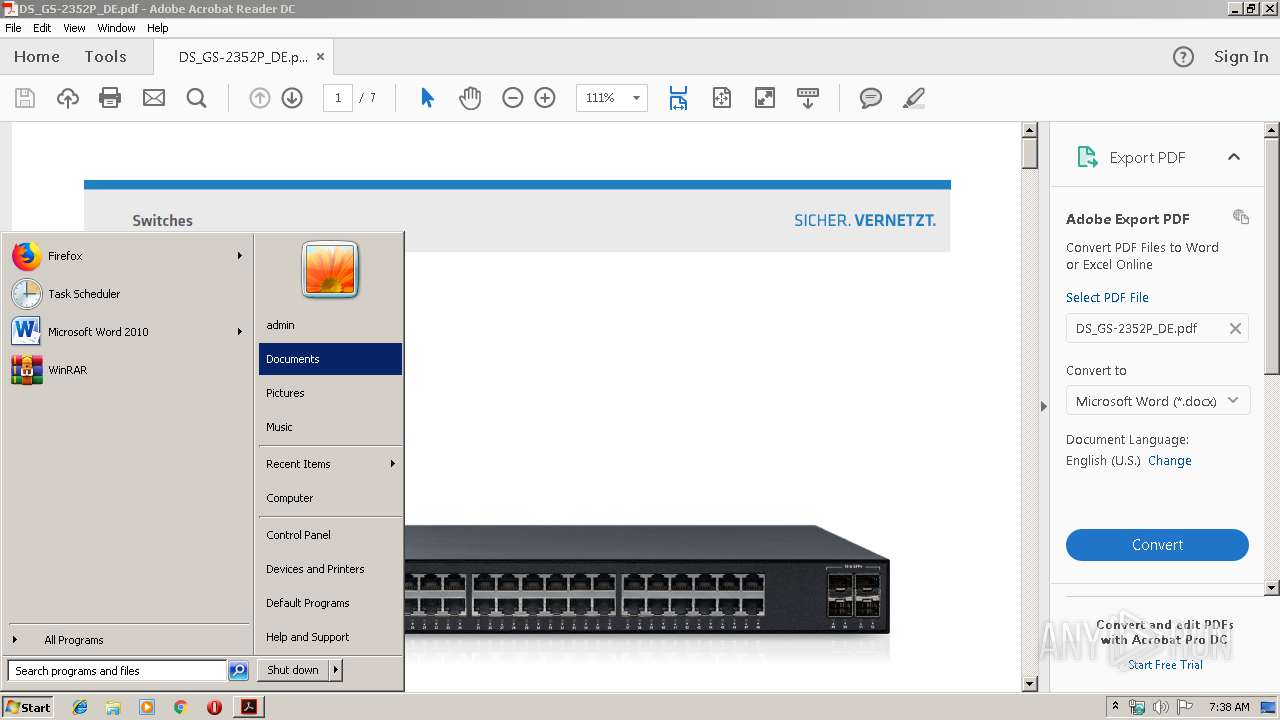Enter full screen mode icon
Screen dimensions: 1280x720
pos(765,98)
